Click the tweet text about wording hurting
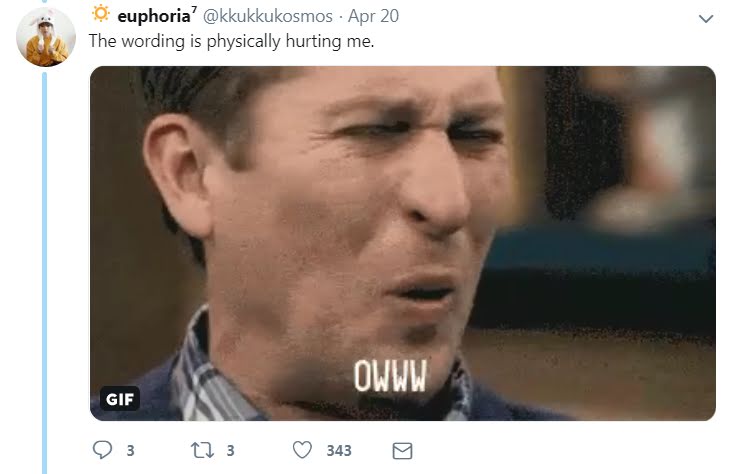Image resolution: width=739 pixels, height=474 pixels. pyautogui.click(x=231, y=41)
